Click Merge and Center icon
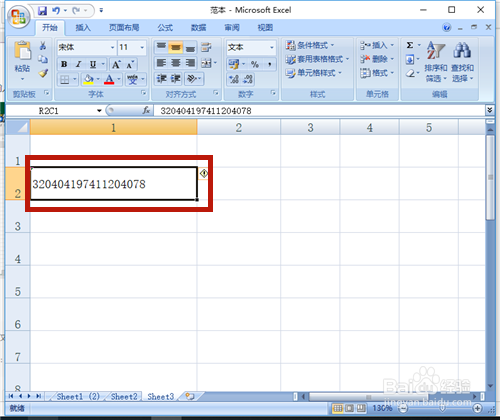 (x=206, y=63)
